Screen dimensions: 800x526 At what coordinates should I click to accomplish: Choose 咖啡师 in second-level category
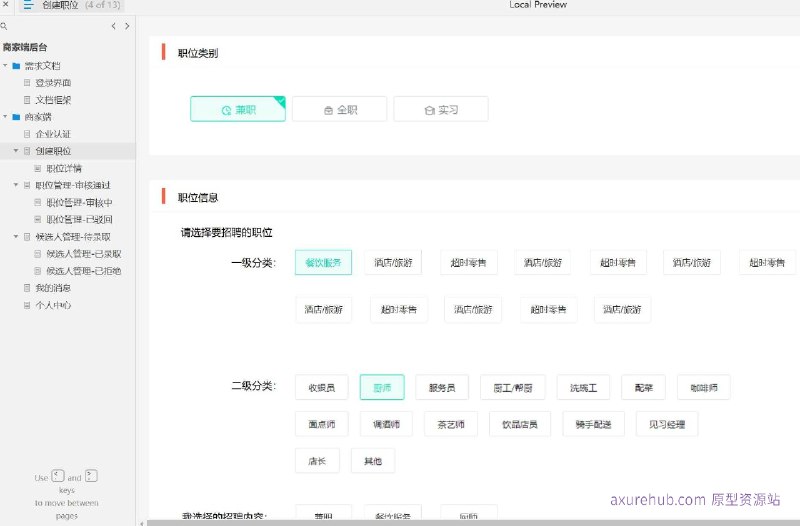(x=704, y=388)
